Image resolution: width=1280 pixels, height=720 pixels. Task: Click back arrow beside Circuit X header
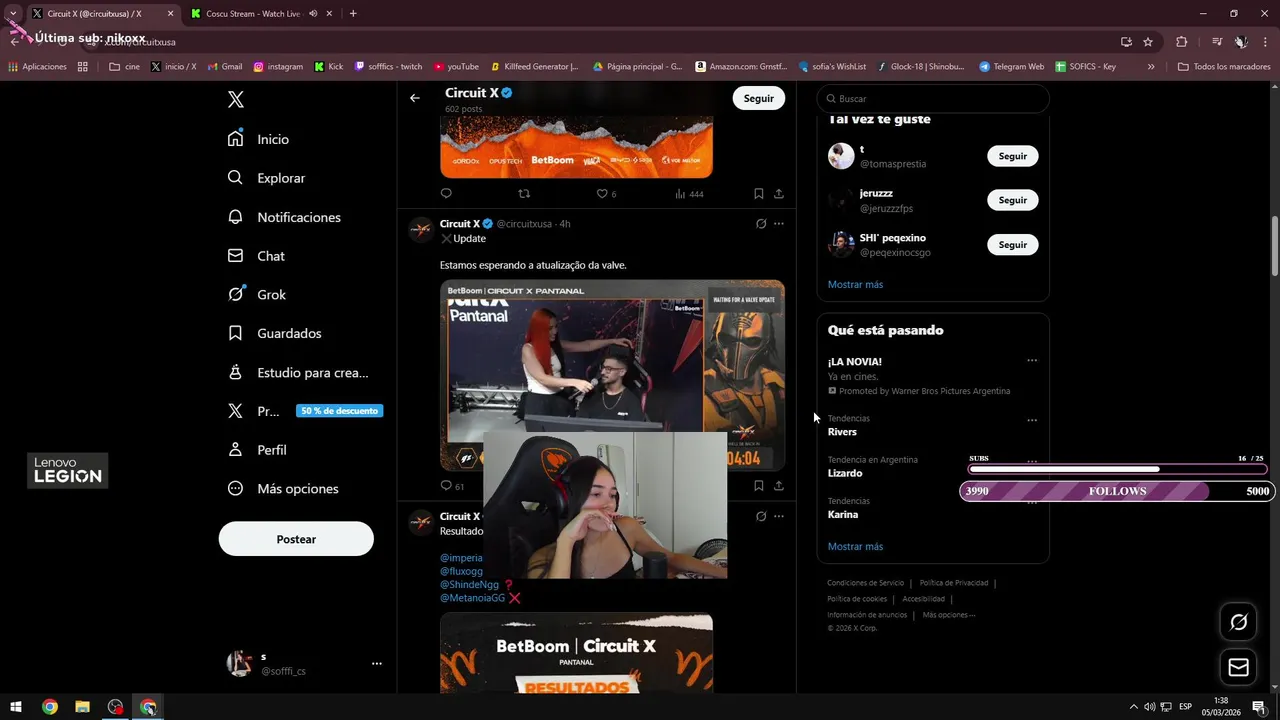tap(415, 98)
